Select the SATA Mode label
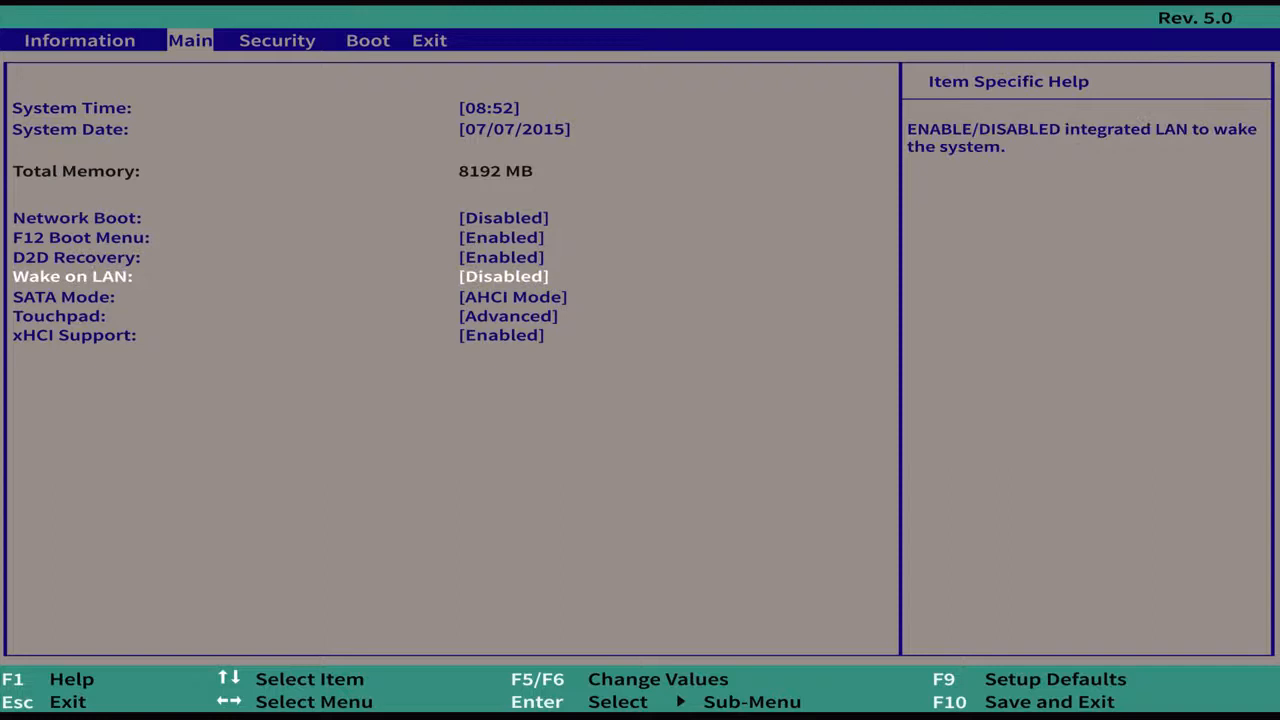This screenshot has width=1280, height=720. click(x=64, y=297)
